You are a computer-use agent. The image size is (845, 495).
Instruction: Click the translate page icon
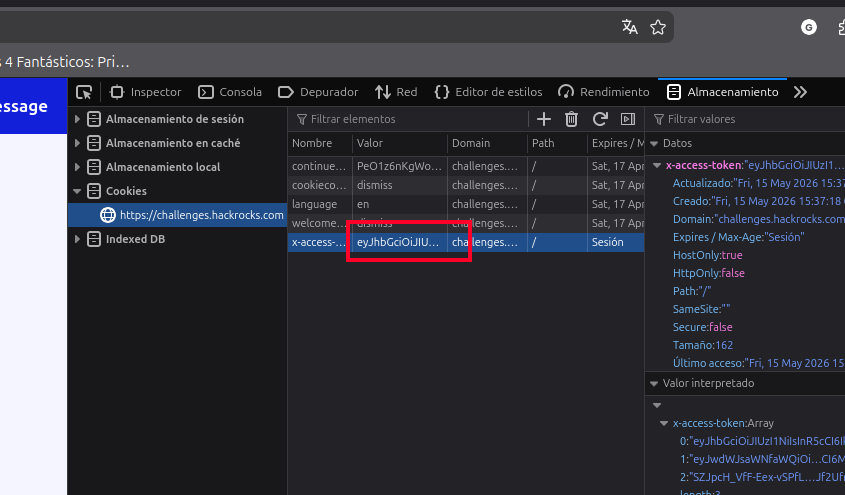(x=629, y=27)
